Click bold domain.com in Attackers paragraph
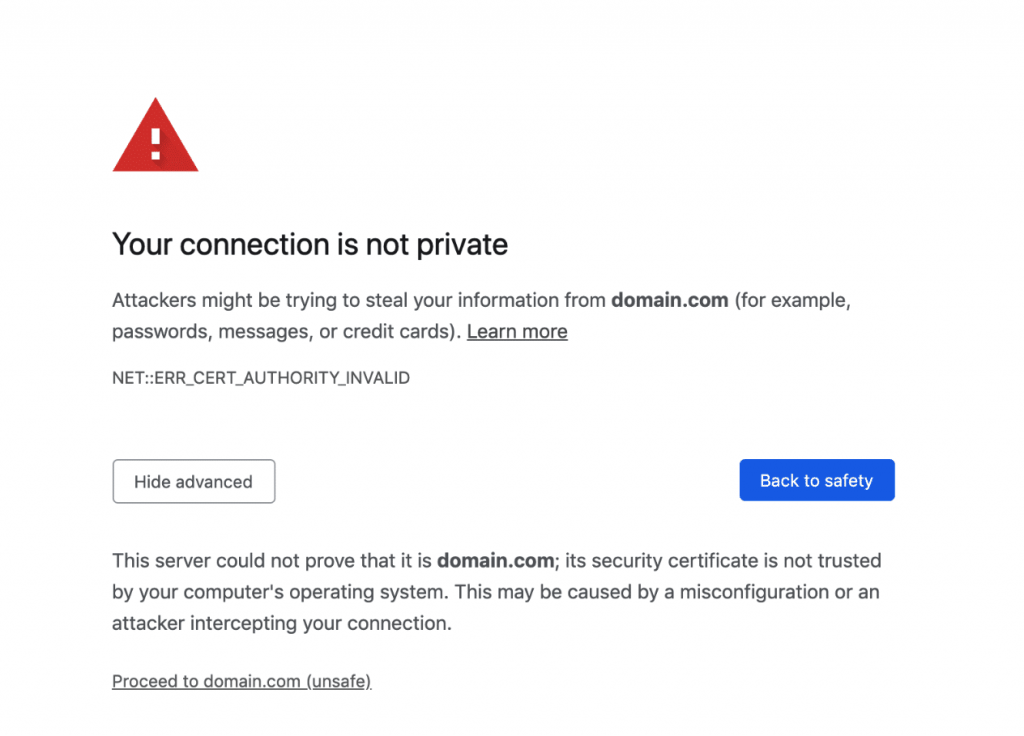The height and width of the screenshot is (736, 1024). pyautogui.click(x=669, y=300)
